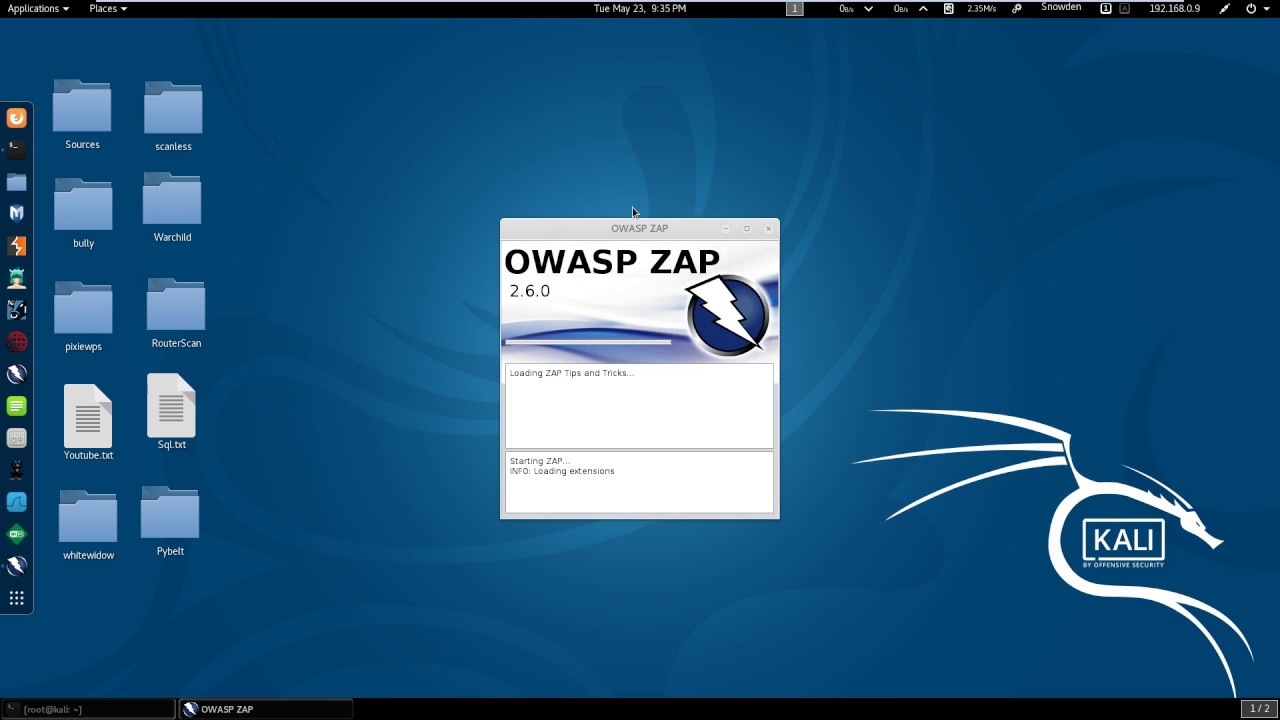The height and width of the screenshot is (720, 1280).
Task: Open the clock showing Tue May 23, 9:35 PM
Action: pyautogui.click(x=640, y=8)
